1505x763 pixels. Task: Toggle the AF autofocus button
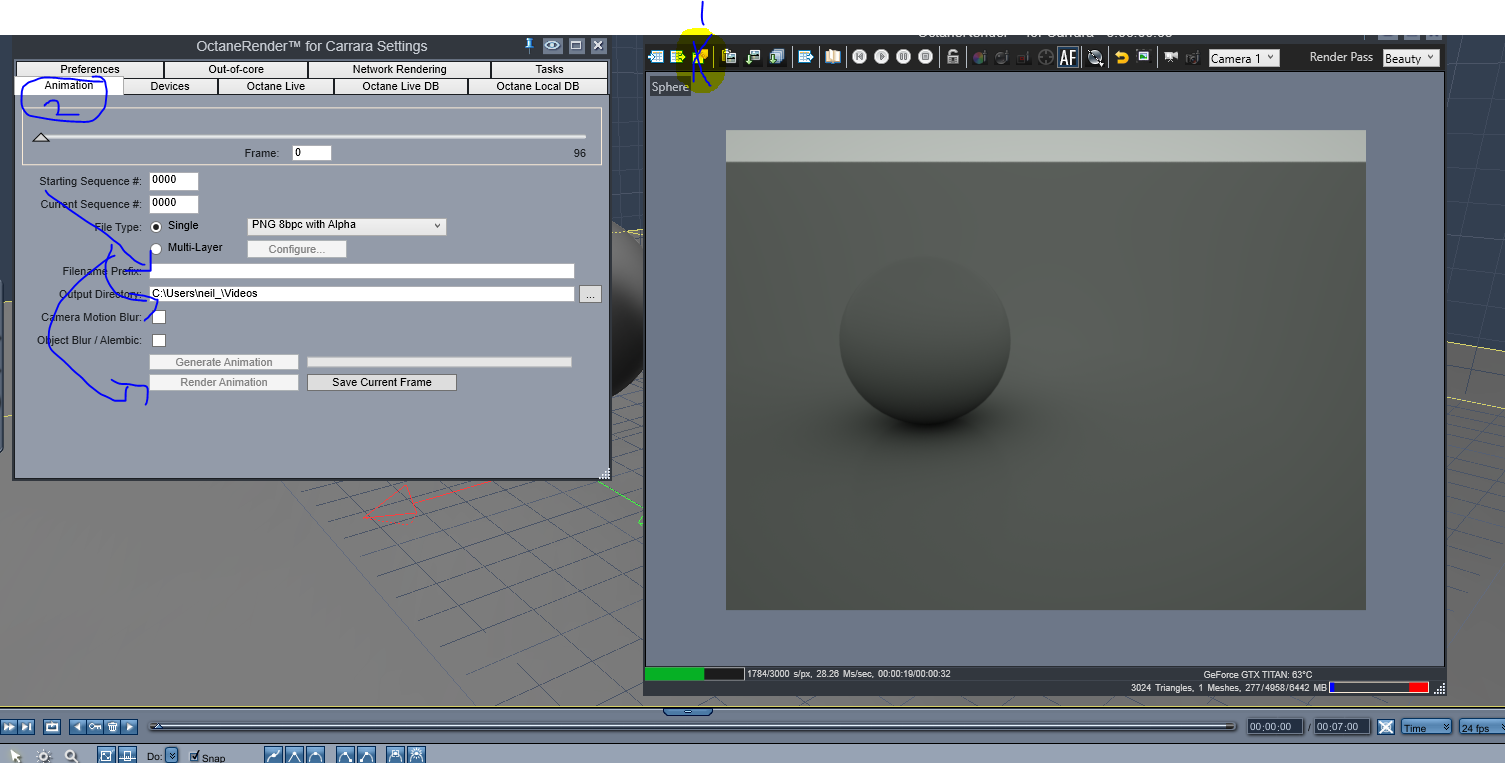click(1068, 58)
